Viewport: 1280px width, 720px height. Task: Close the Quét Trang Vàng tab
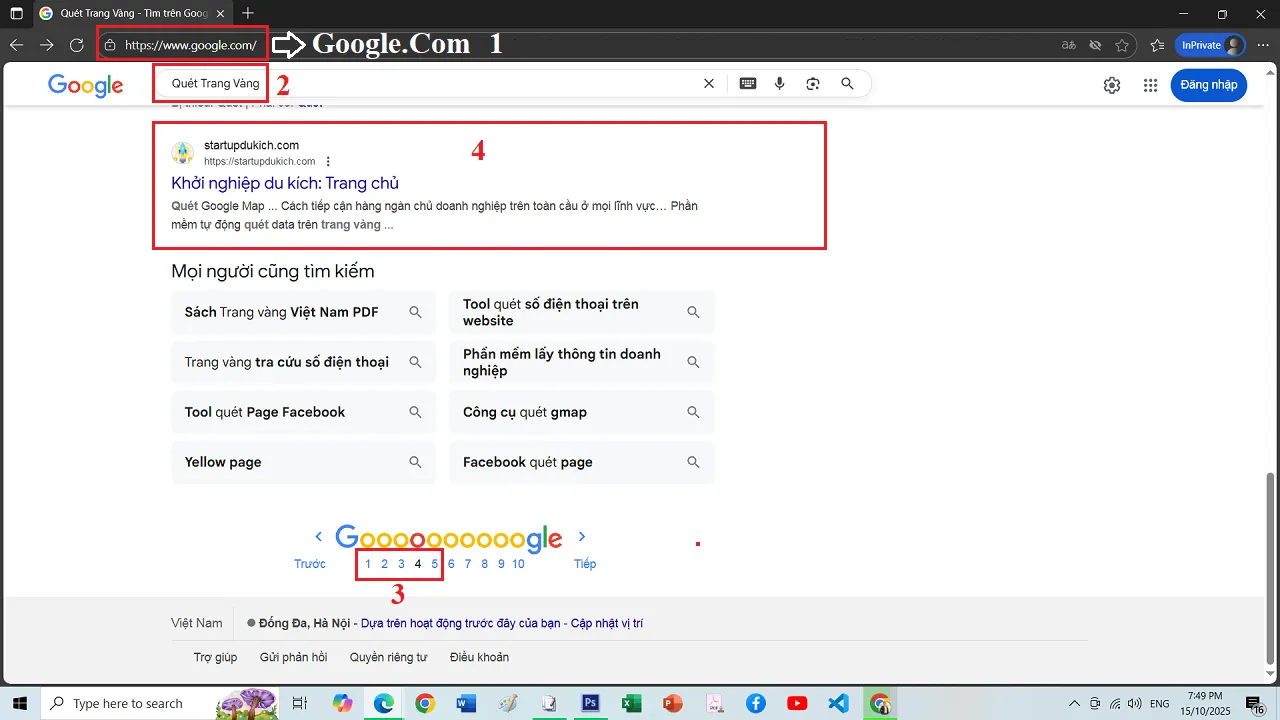pyautogui.click(x=220, y=14)
